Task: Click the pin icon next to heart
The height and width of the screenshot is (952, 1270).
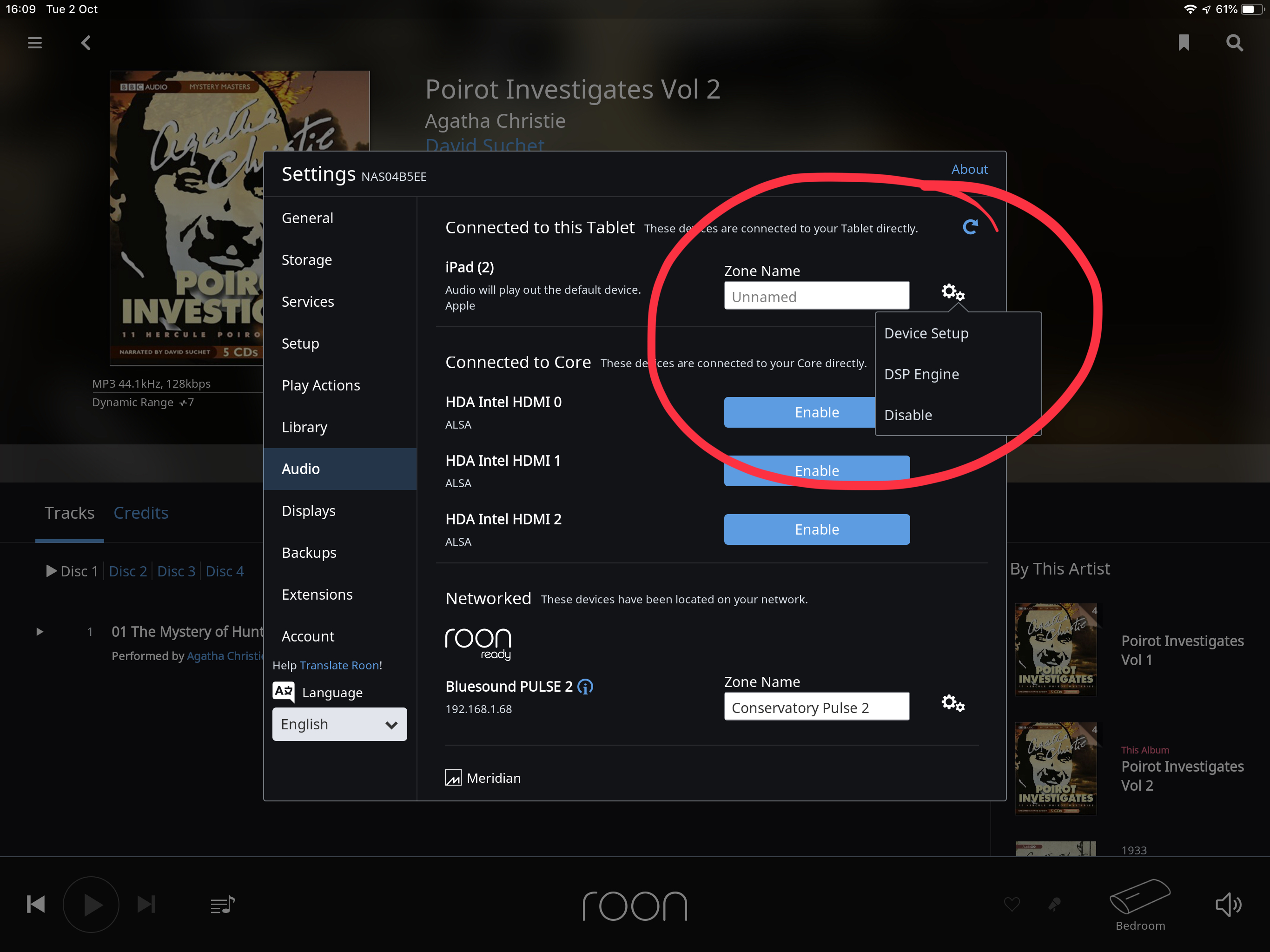Action: [1054, 904]
